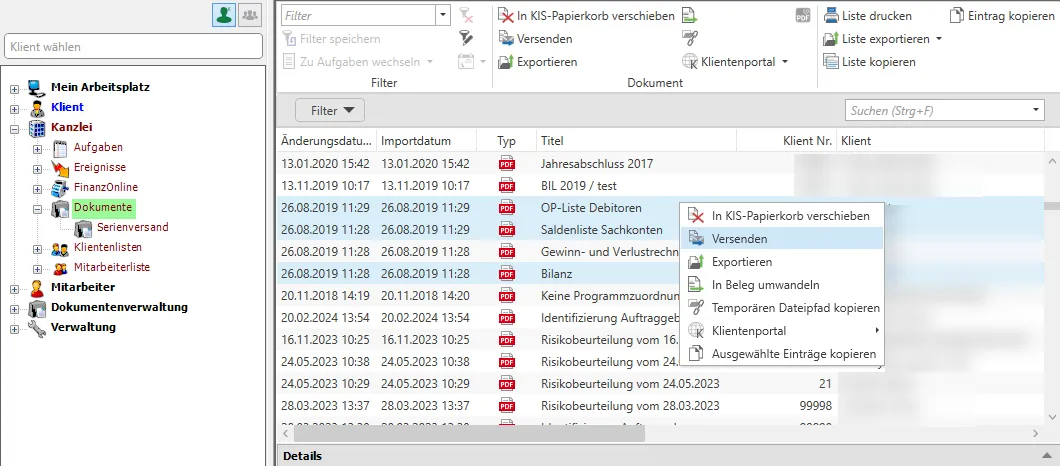Choose In Beleg umwandeln from context menu

pos(782,285)
